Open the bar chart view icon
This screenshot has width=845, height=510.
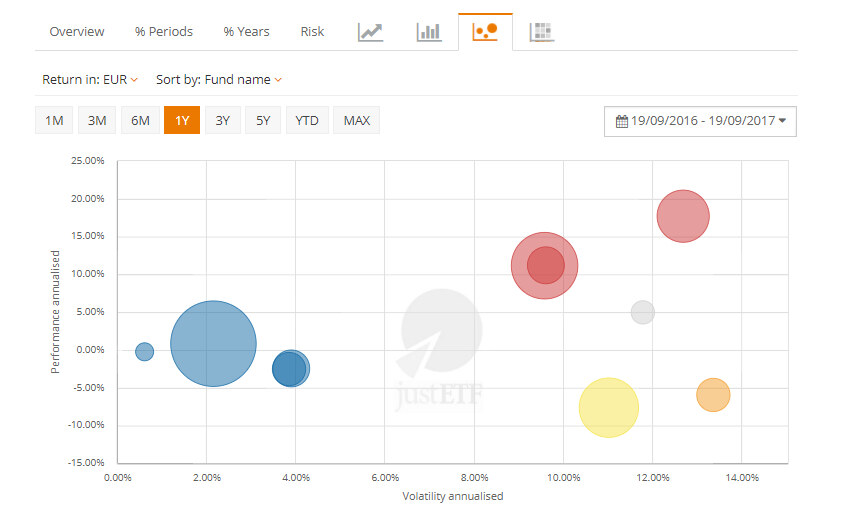(x=428, y=32)
